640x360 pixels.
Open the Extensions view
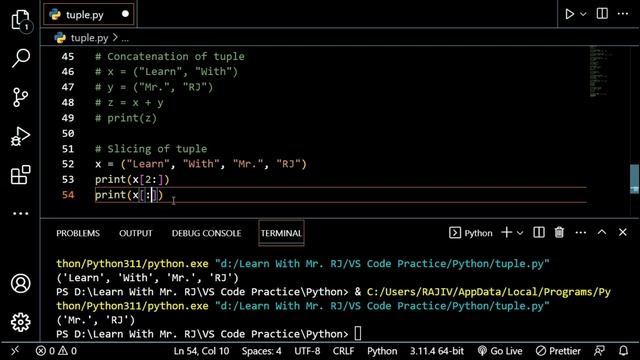pos(20,175)
